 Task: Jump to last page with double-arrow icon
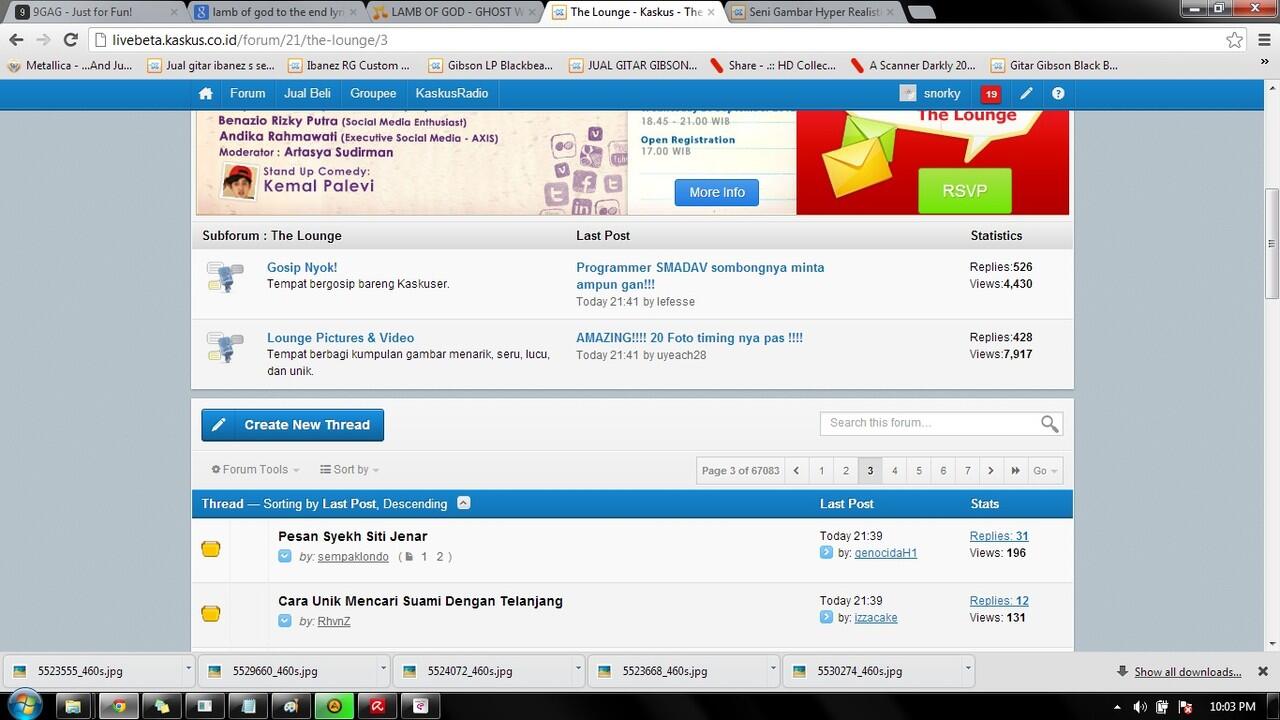click(1015, 471)
